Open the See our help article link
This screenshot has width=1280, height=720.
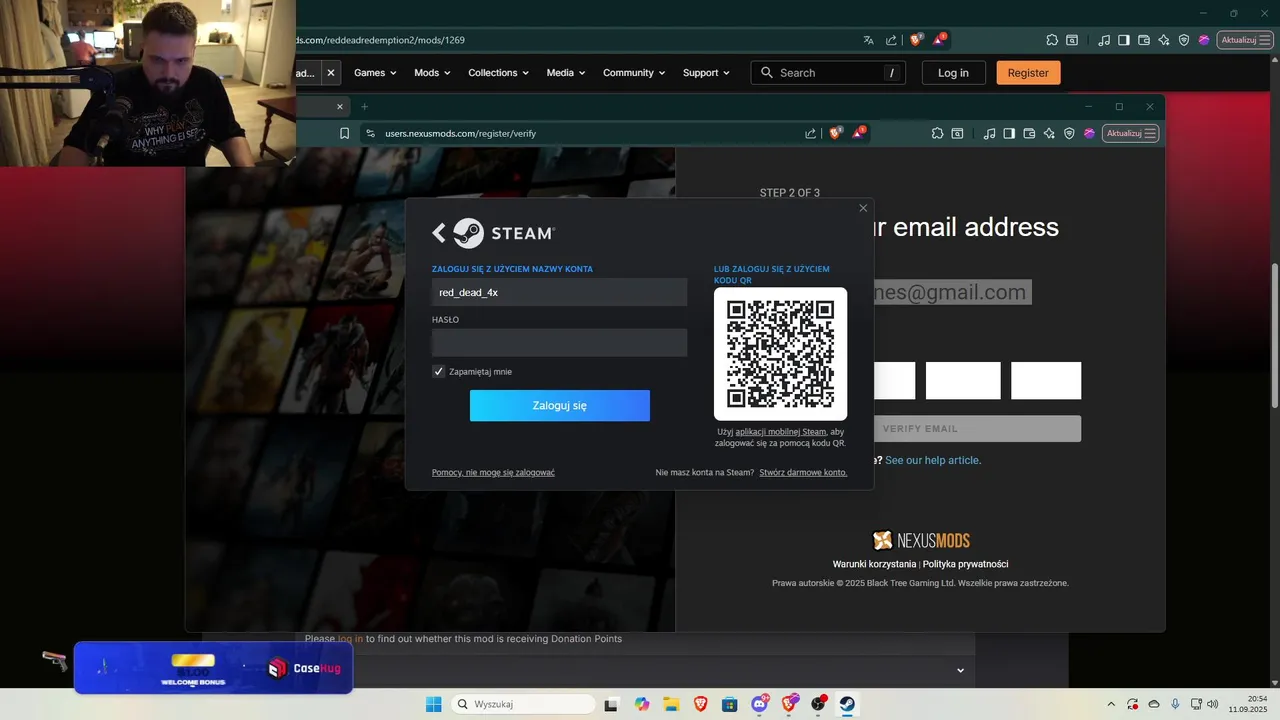932,460
